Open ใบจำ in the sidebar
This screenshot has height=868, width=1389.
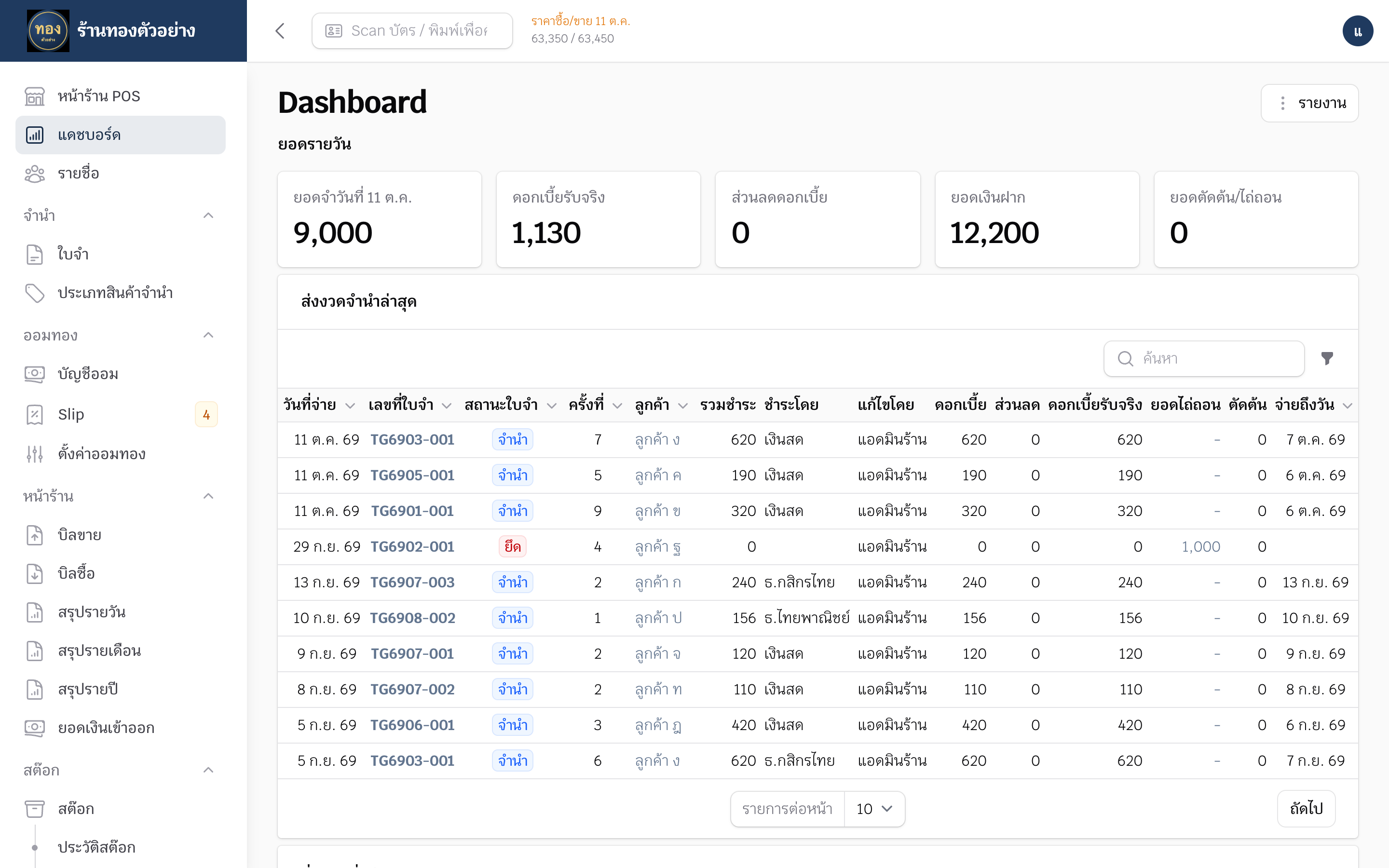click(121, 254)
